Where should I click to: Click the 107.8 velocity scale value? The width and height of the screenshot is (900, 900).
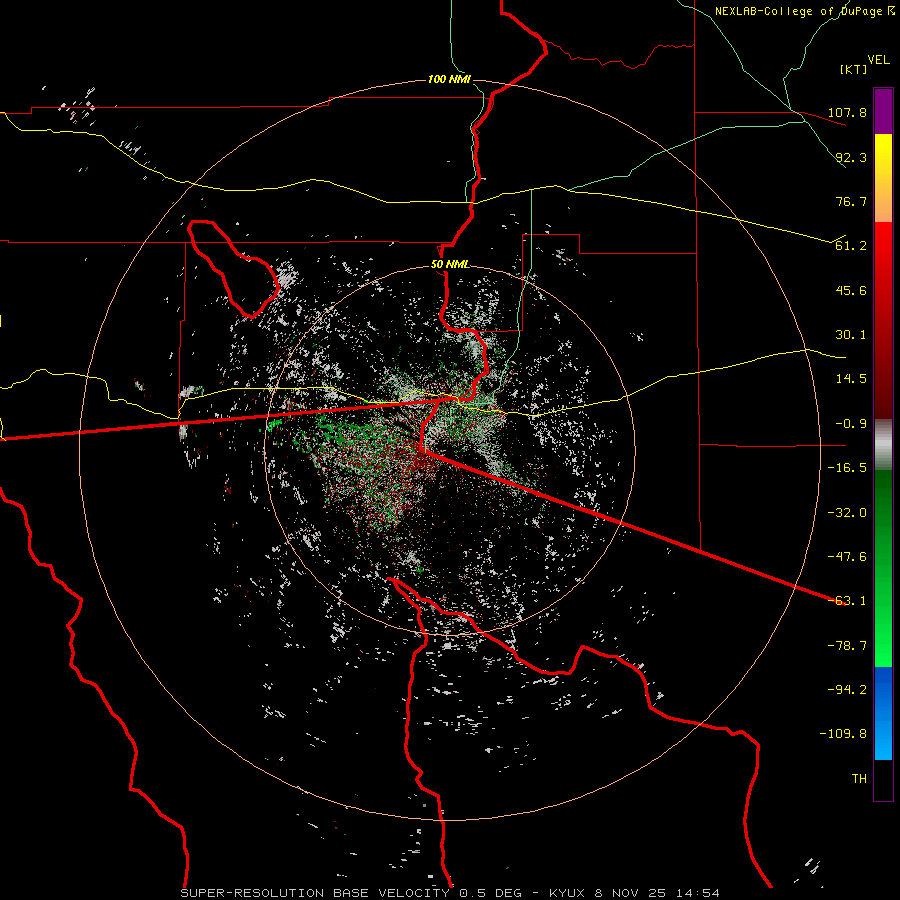[x=847, y=112]
